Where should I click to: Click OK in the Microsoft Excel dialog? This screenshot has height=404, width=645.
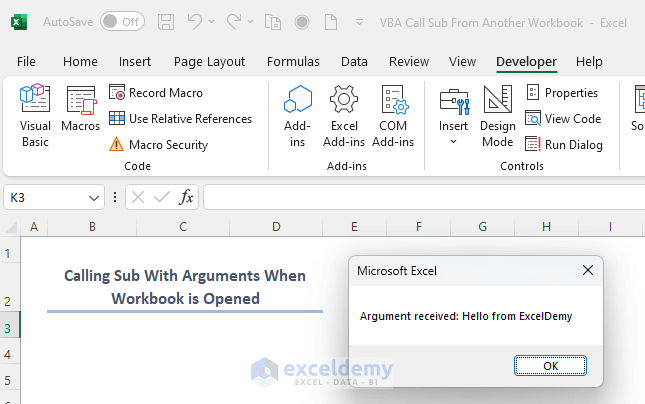coord(550,366)
